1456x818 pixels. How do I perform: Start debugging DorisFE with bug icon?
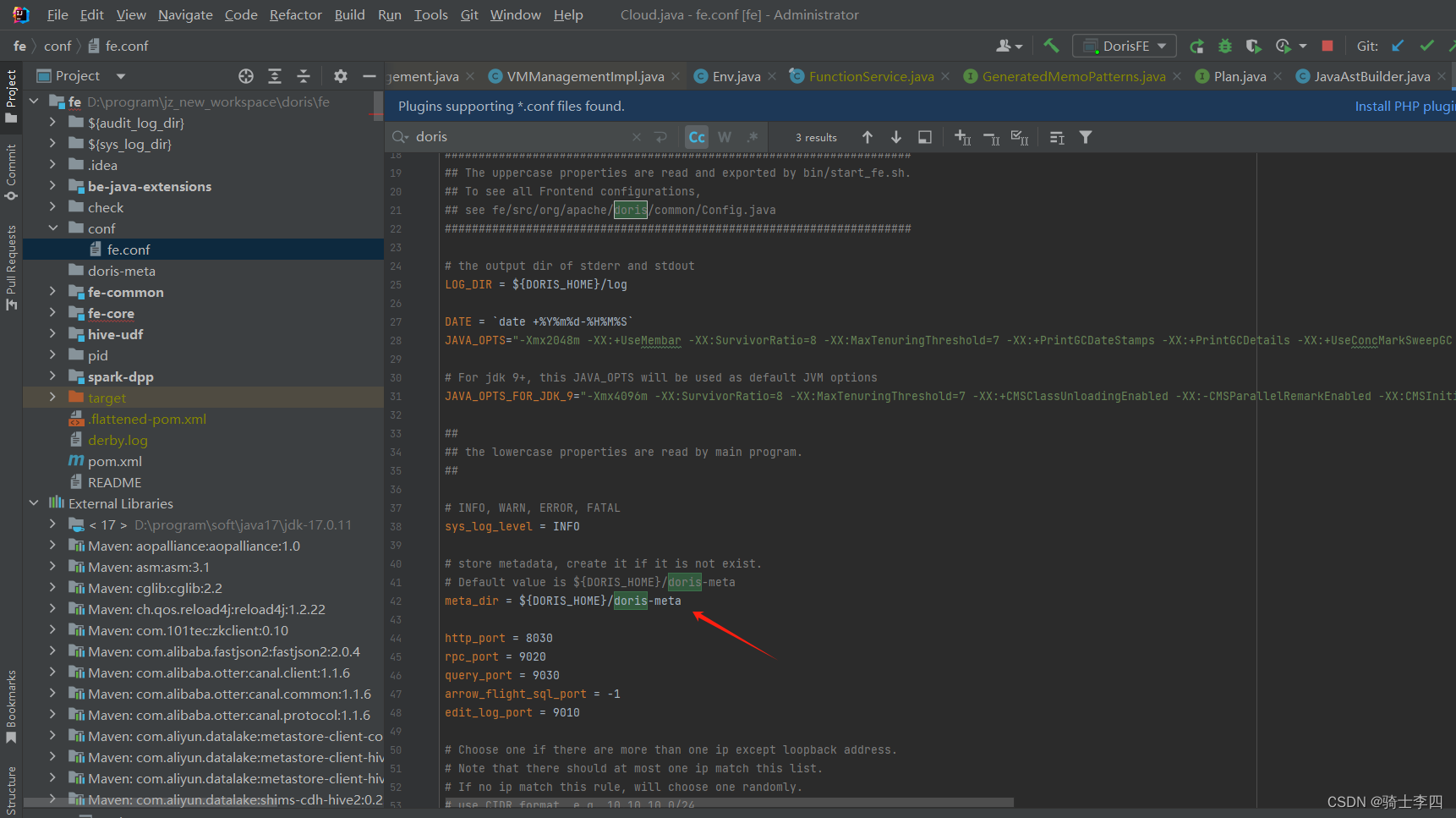1225,46
